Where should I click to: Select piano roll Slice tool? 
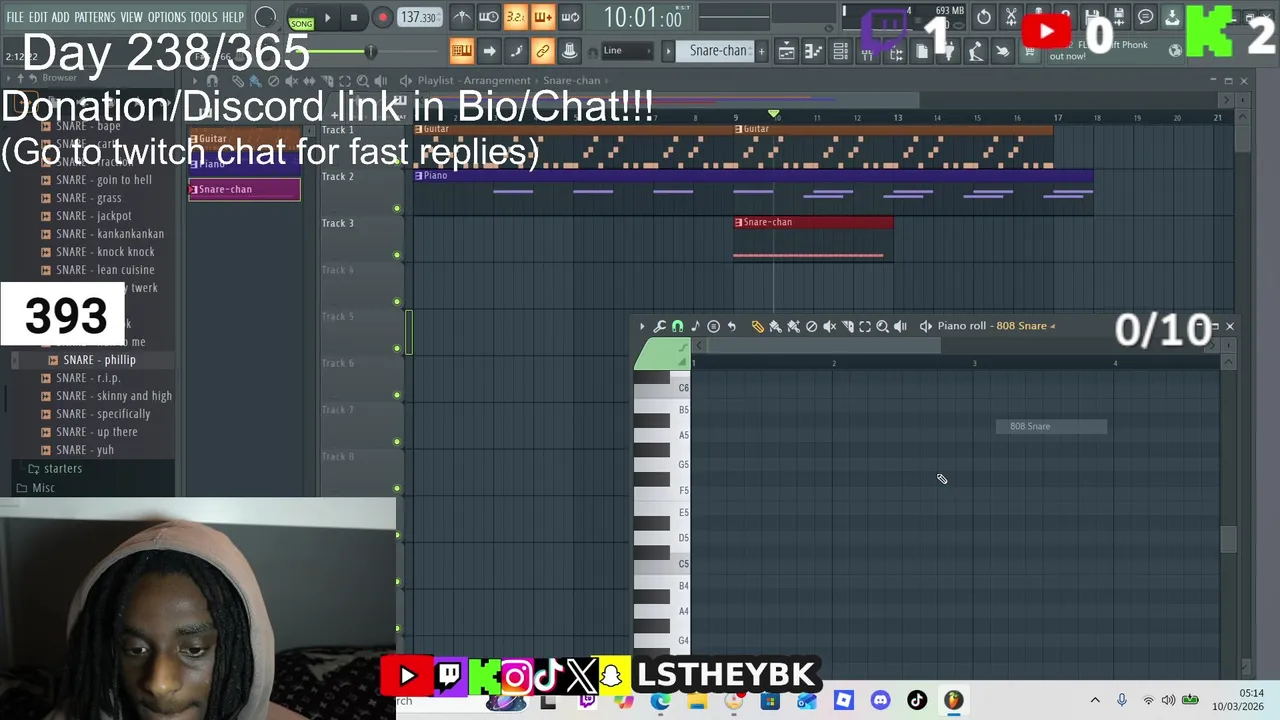[847, 326]
